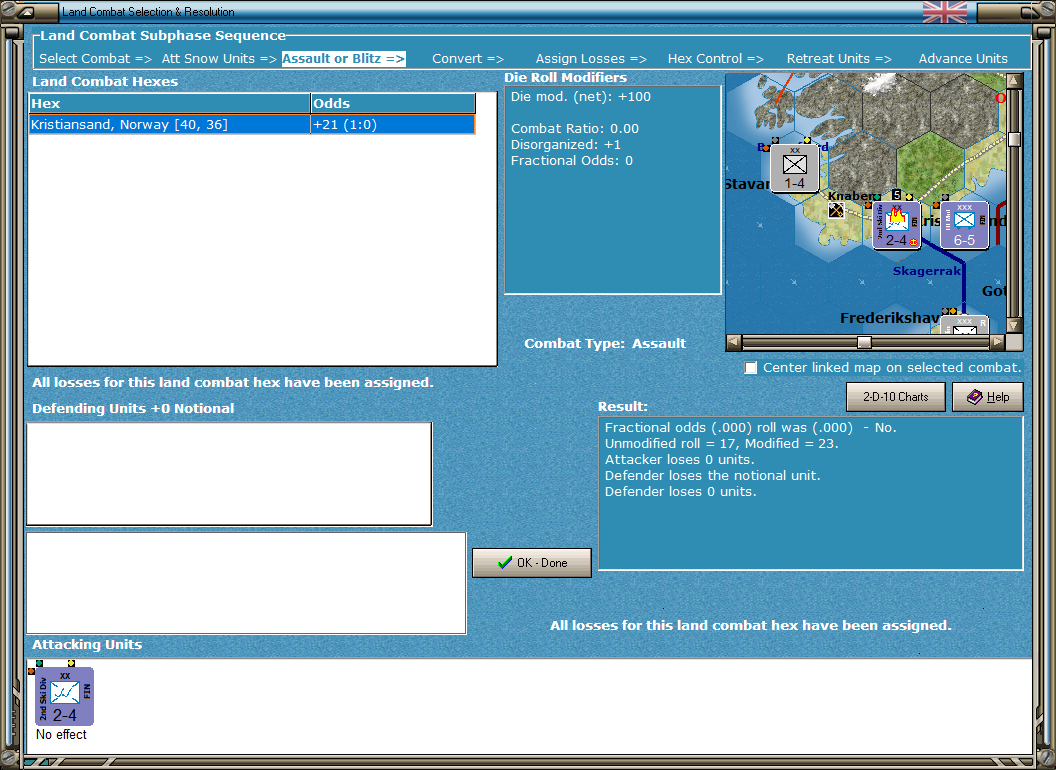Click the Die mod. (net): +100 line
Viewport: 1056px width, 770px height.
point(581,96)
